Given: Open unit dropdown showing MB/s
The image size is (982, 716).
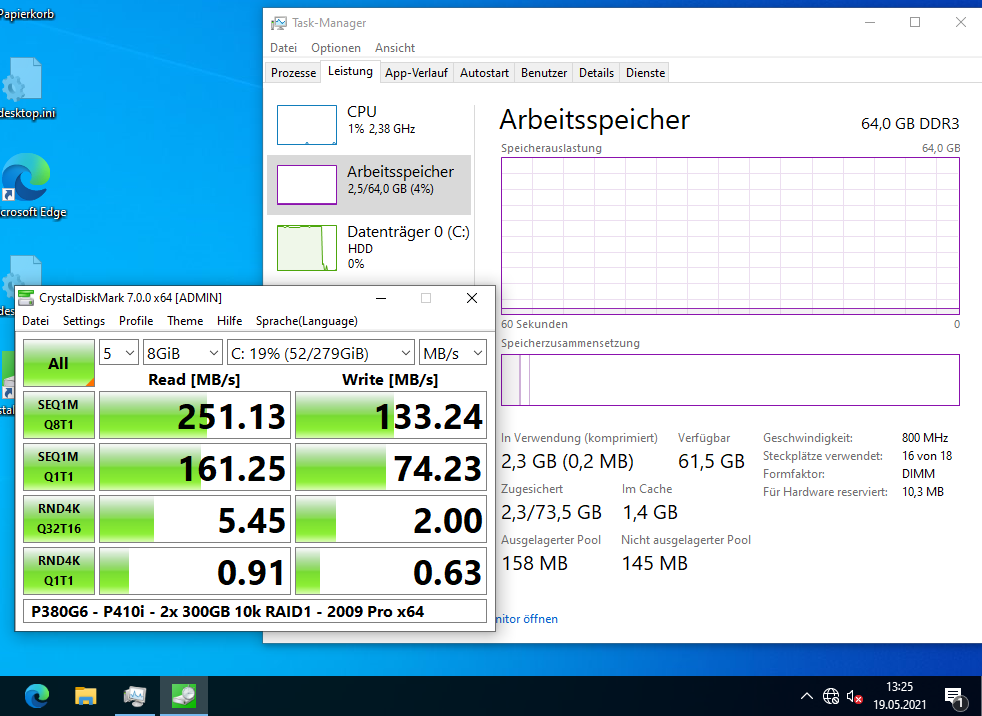Looking at the screenshot, I should 453,353.
